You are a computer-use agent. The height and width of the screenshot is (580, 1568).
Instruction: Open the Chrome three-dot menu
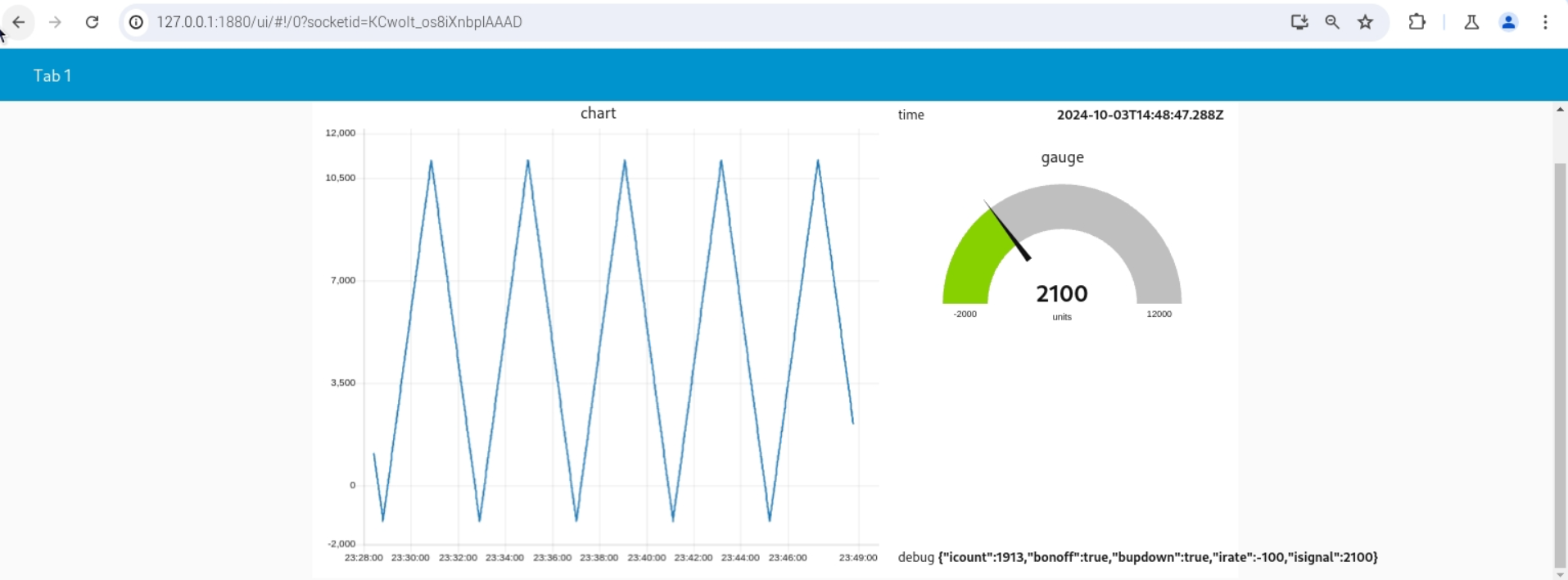tap(1545, 22)
